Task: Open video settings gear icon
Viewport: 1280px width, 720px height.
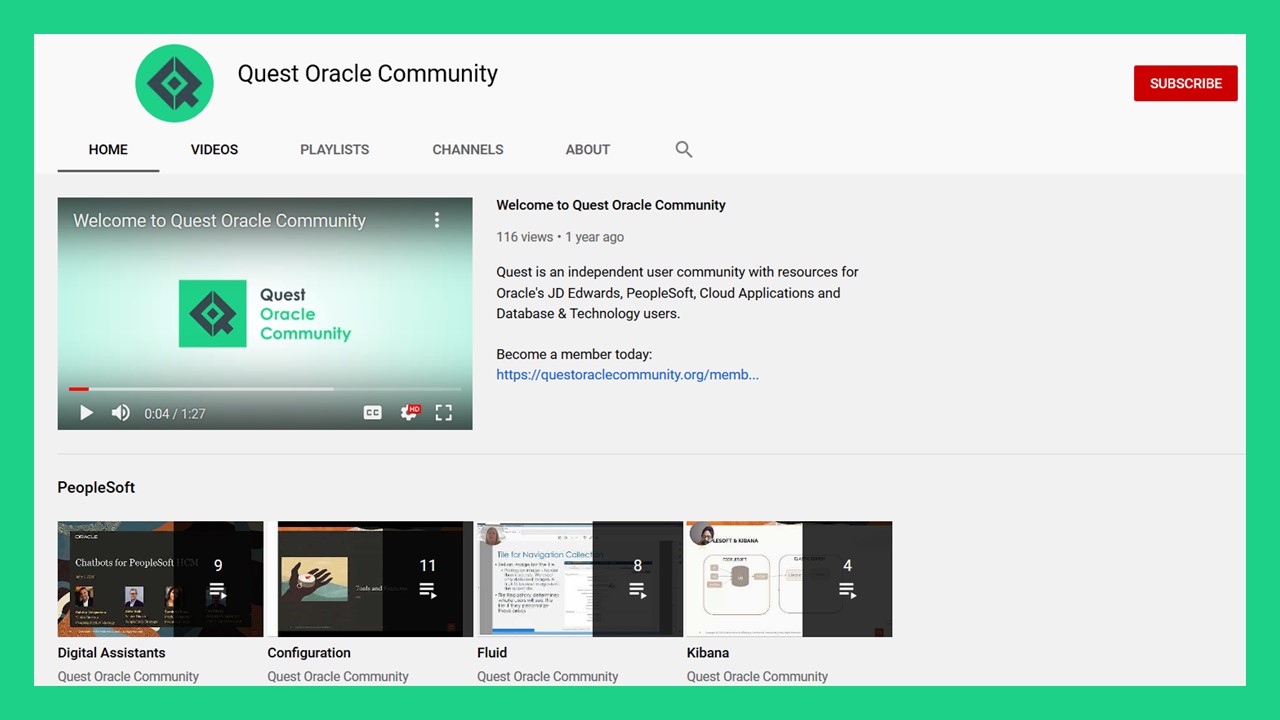Action: point(409,413)
